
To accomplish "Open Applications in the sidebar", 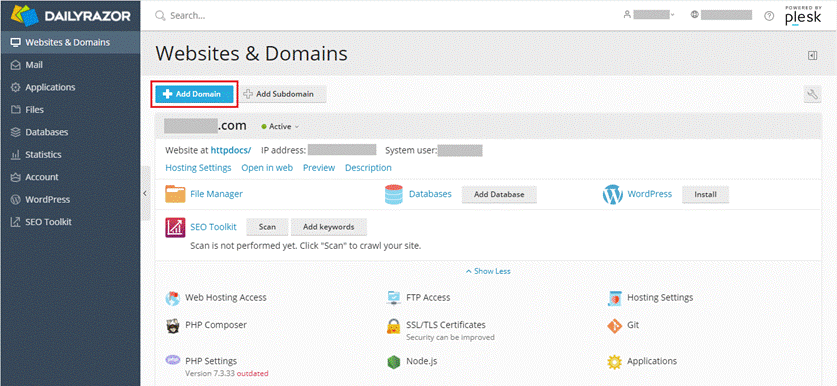I will click(70, 87).
